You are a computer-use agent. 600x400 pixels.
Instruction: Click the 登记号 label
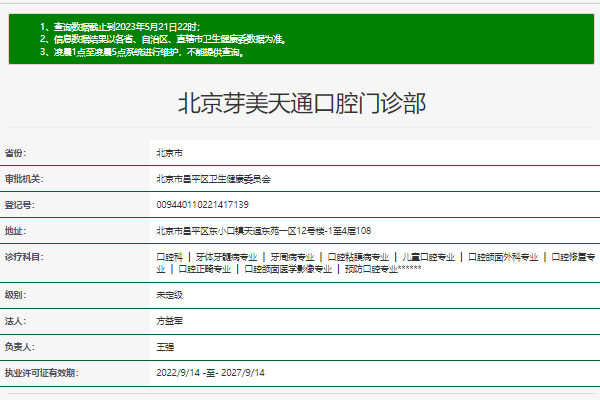tap(20, 205)
